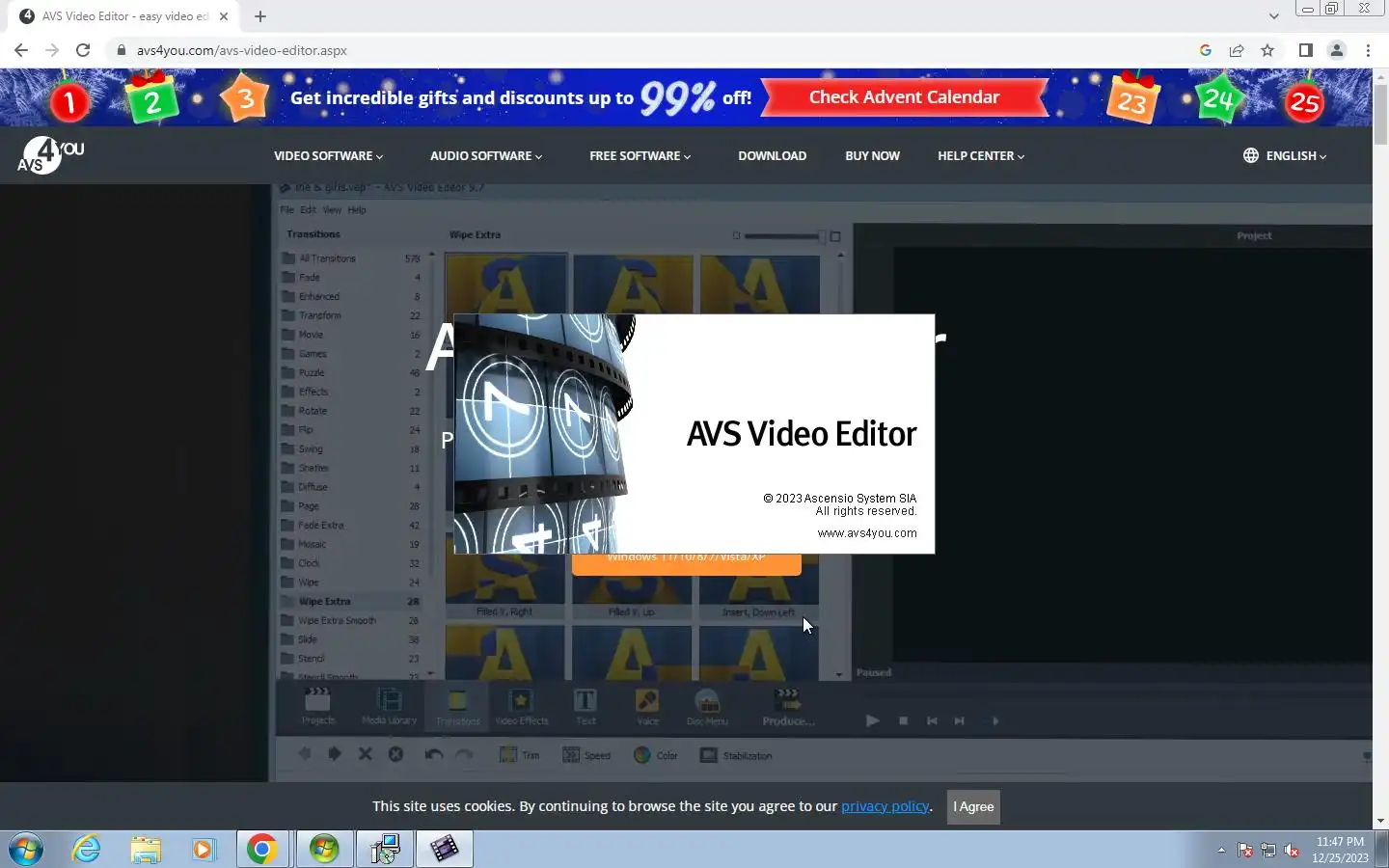Open green advent gift number 24
1389x868 pixels.
click(1217, 98)
